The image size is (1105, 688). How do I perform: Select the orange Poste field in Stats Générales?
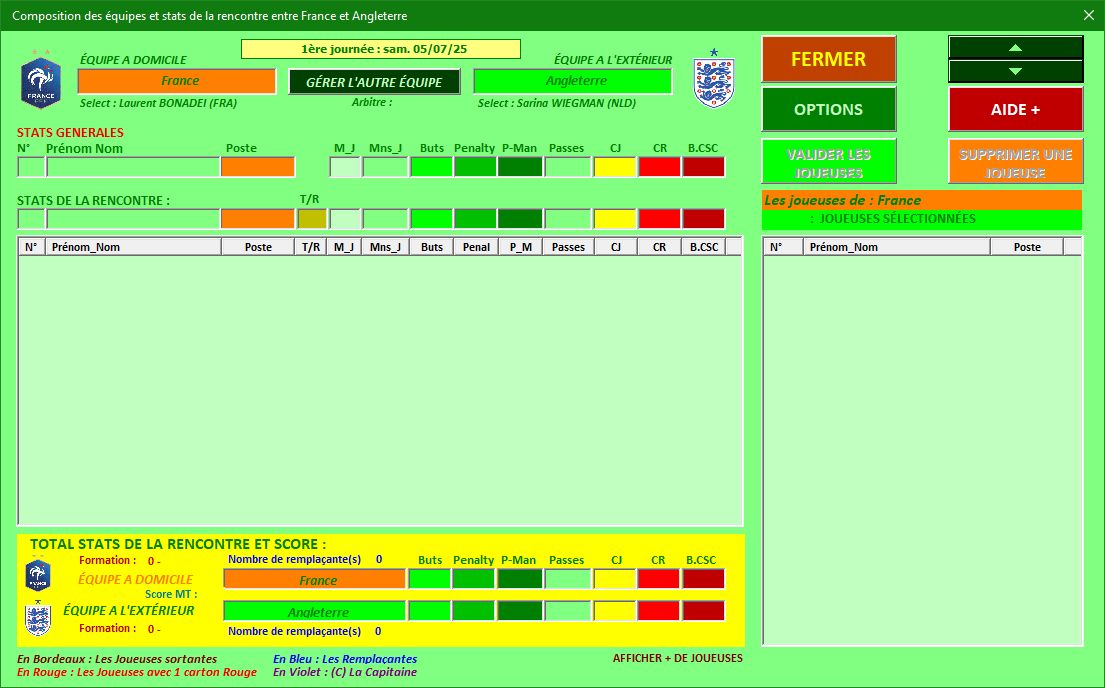pyautogui.click(x=257, y=167)
